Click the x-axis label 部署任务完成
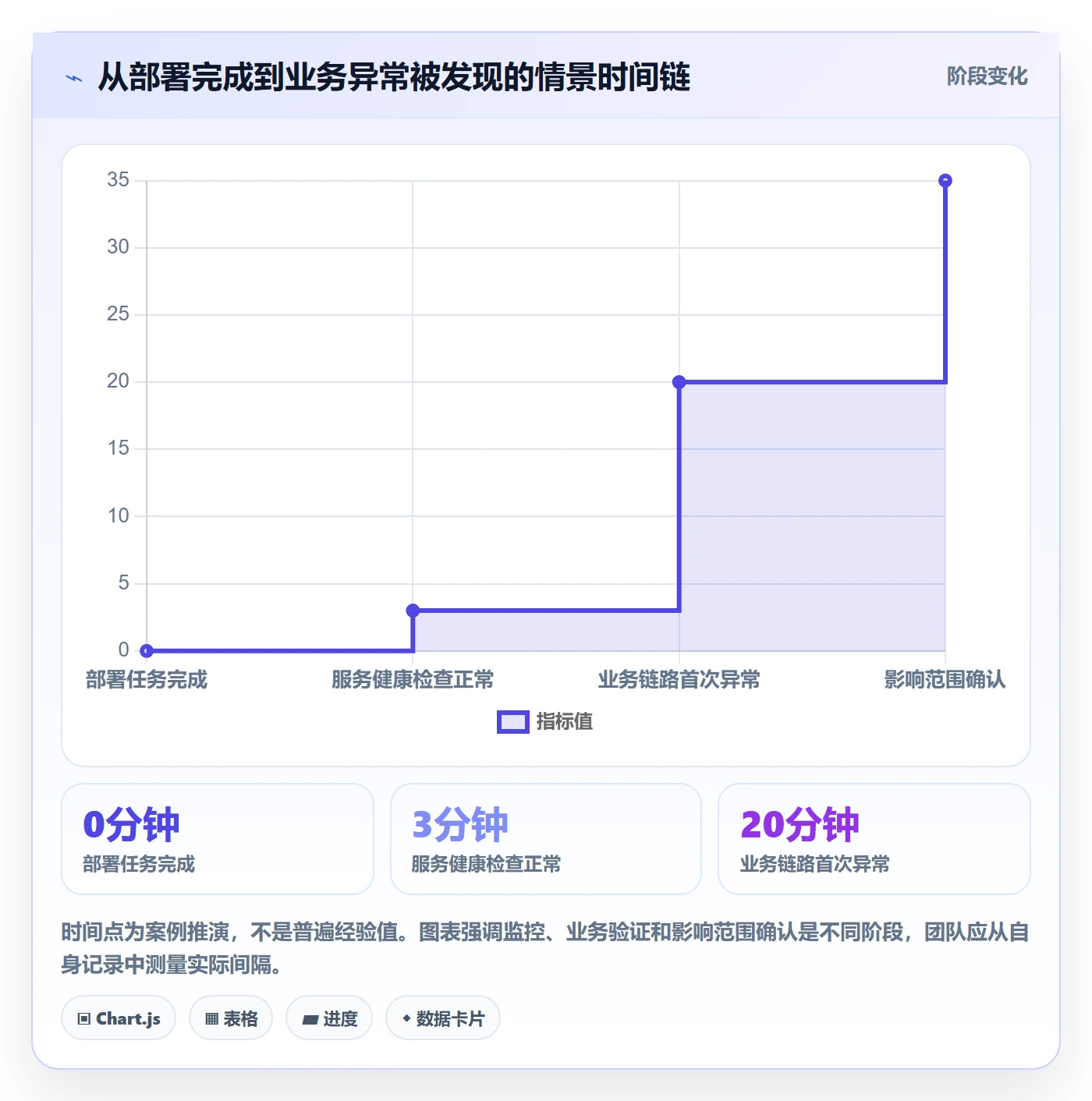 (147, 680)
